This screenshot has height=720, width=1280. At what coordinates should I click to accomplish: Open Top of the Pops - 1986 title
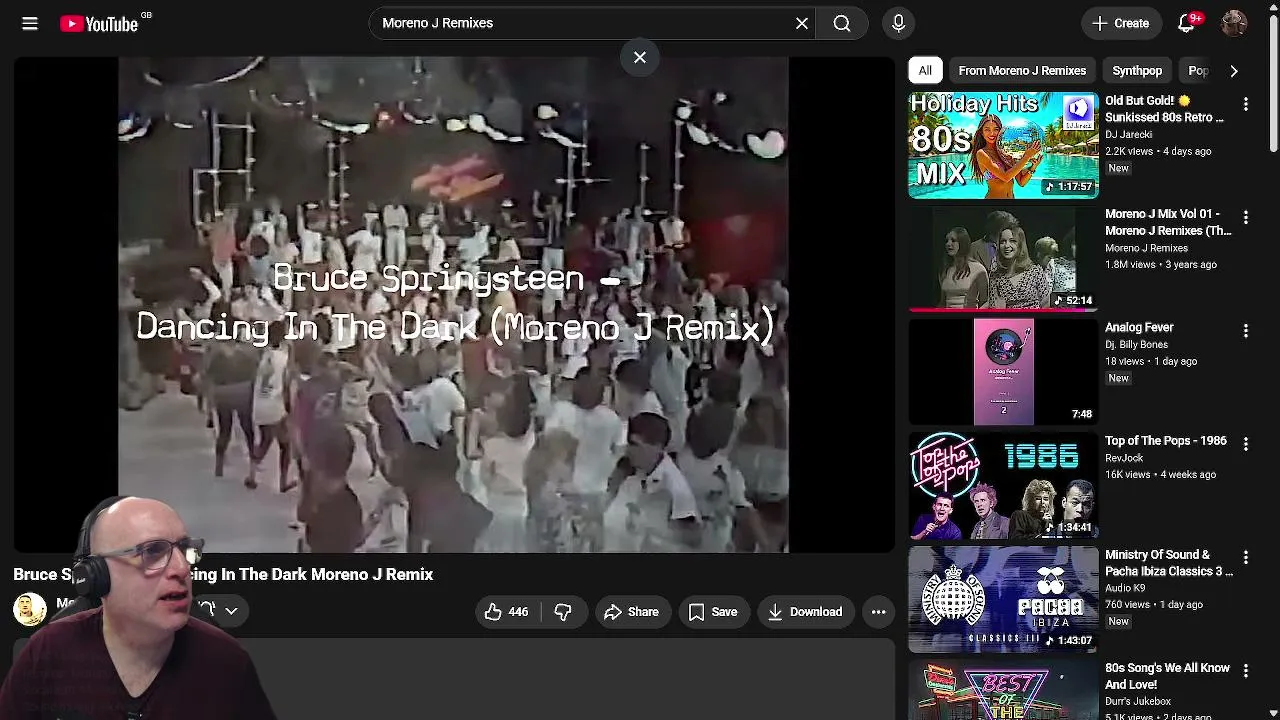pos(1166,441)
